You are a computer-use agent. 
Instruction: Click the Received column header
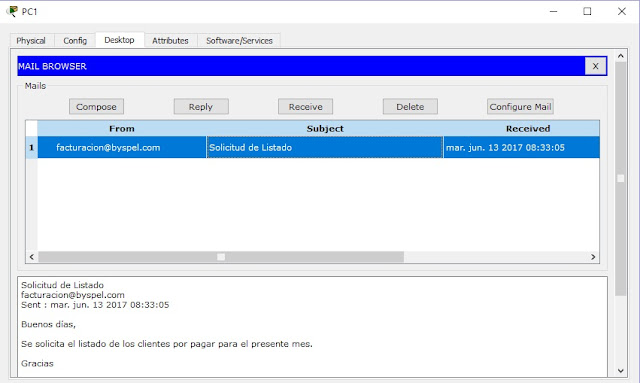pyautogui.click(x=528, y=129)
